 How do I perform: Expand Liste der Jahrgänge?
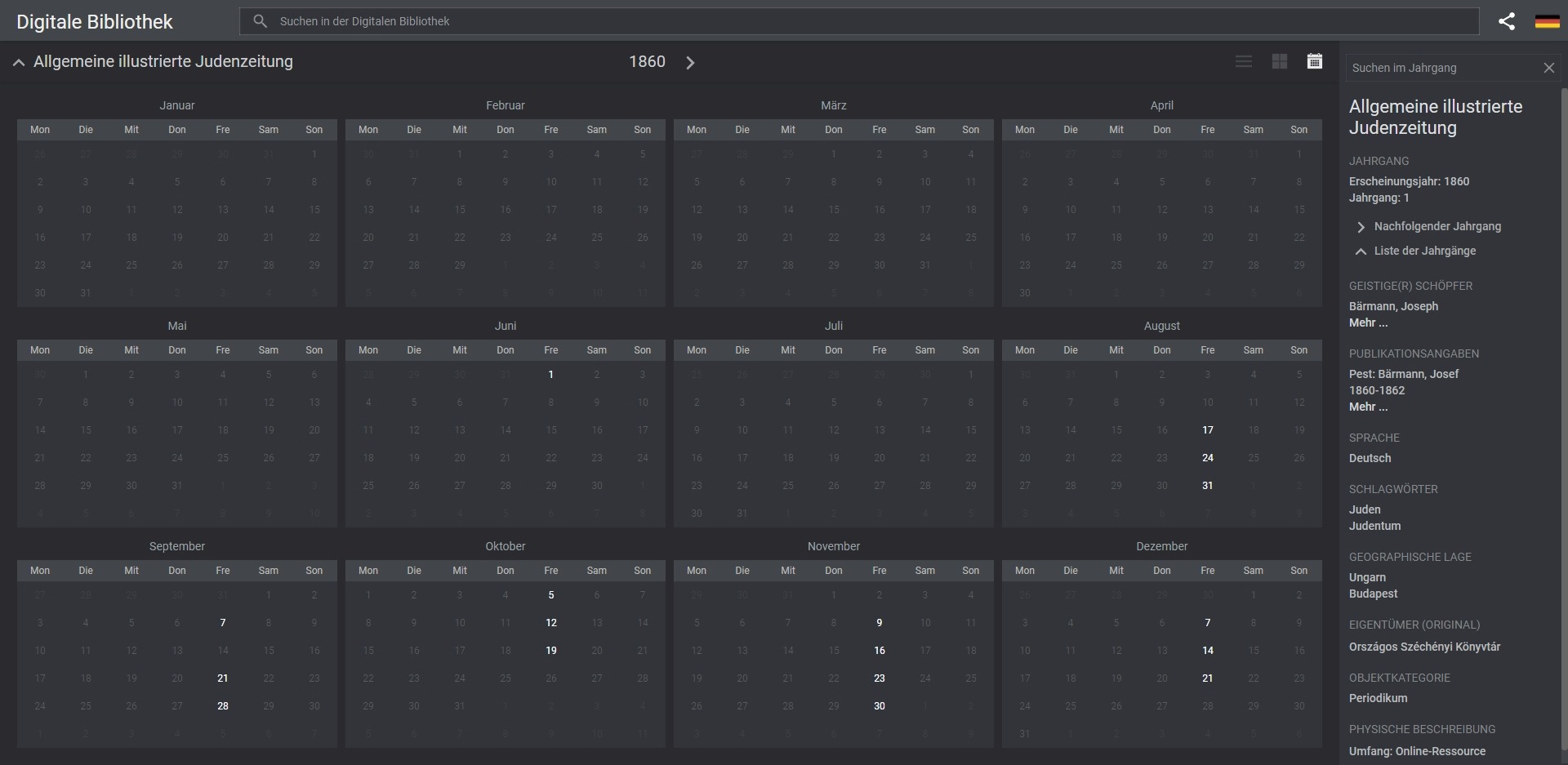click(1425, 251)
